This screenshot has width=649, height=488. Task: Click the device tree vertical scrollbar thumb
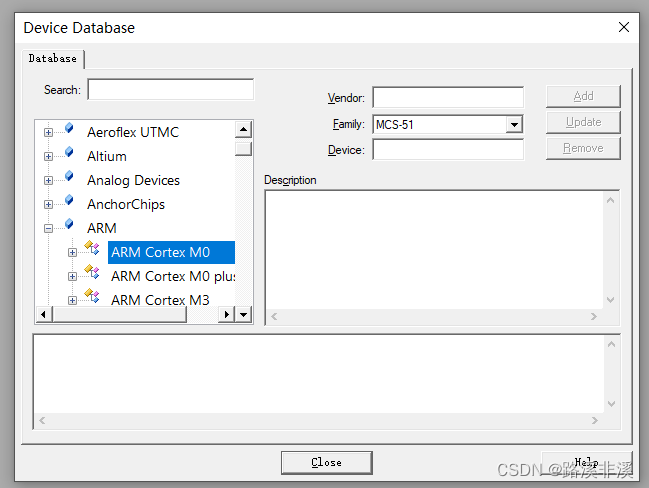click(x=243, y=148)
